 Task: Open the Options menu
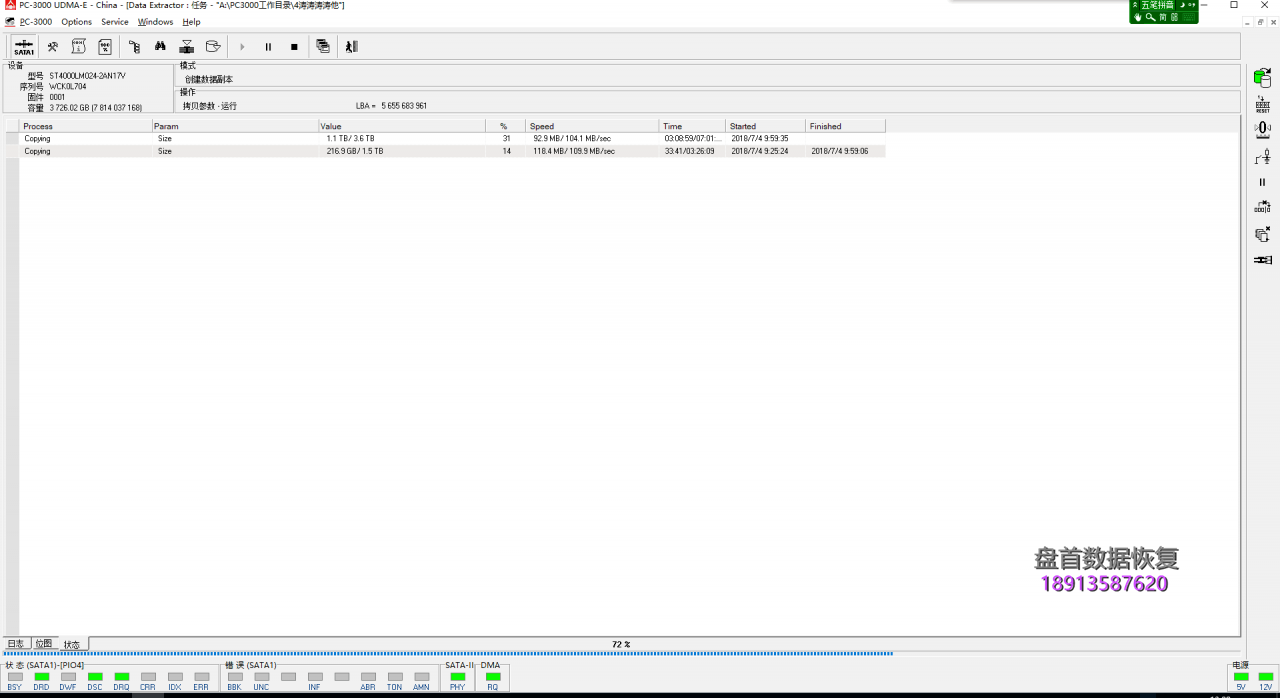[x=76, y=22]
